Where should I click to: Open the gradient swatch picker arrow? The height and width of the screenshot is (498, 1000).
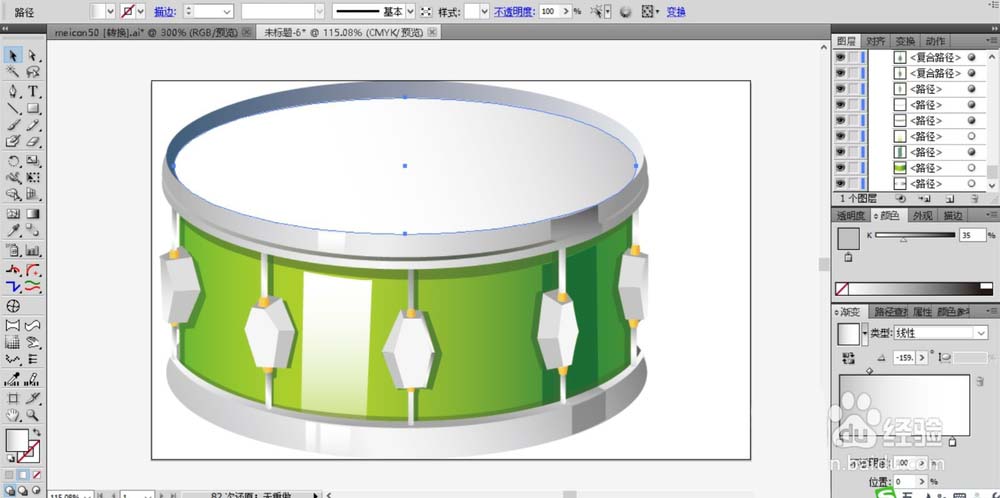coord(865,333)
